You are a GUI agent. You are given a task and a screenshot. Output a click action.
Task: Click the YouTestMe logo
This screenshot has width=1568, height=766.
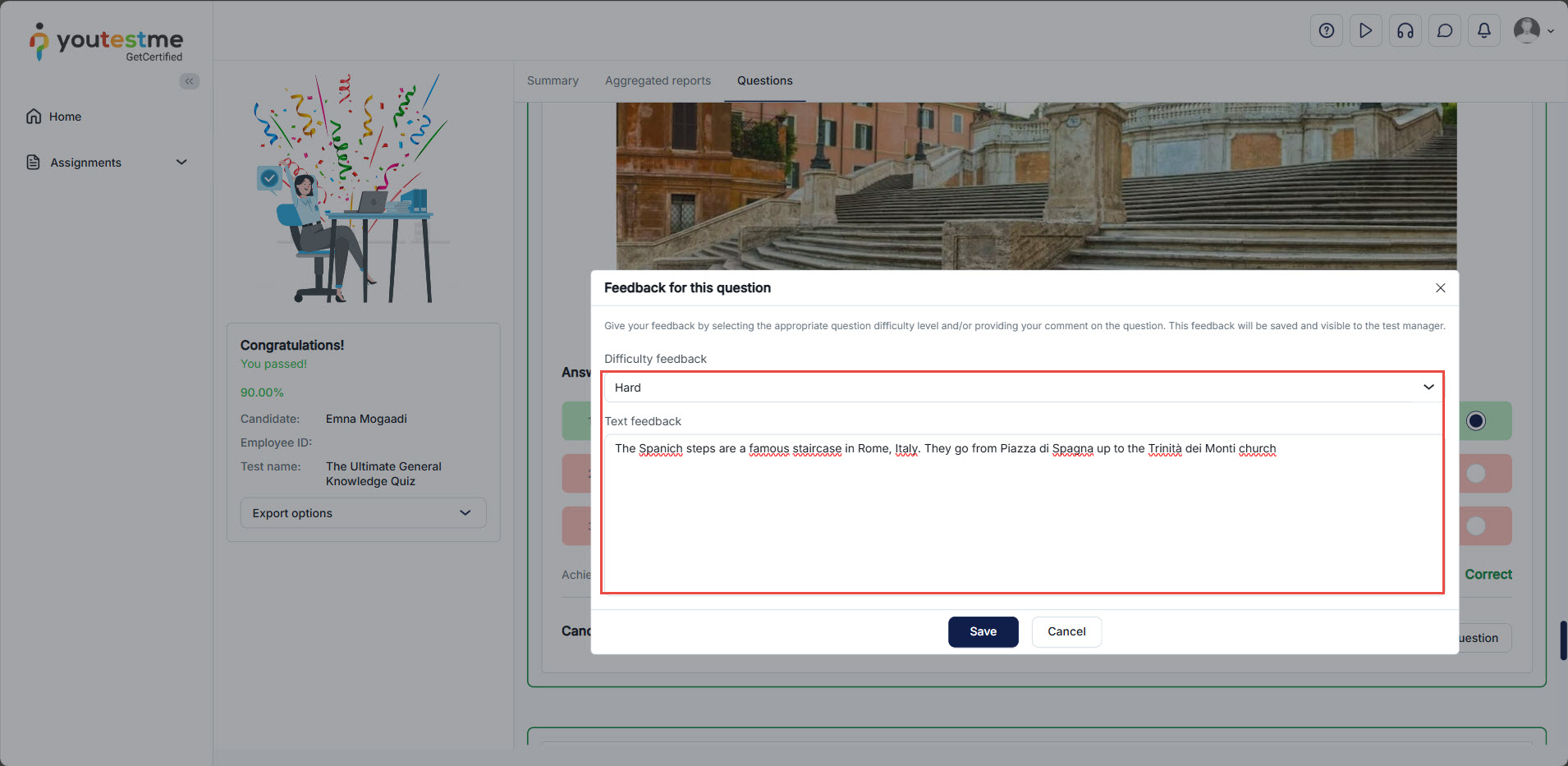(x=107, y=42)
